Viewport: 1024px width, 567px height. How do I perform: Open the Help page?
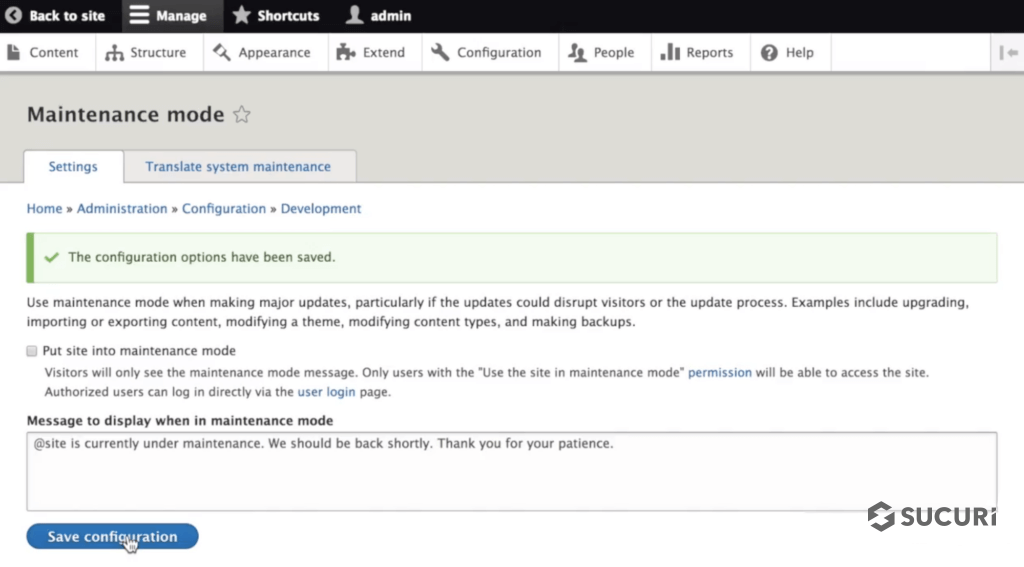pos(788,53)
